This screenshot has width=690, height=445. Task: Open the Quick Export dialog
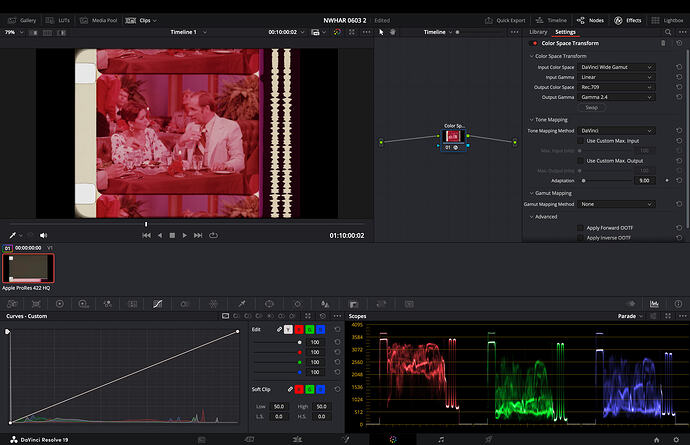click(x=510, y=19)
